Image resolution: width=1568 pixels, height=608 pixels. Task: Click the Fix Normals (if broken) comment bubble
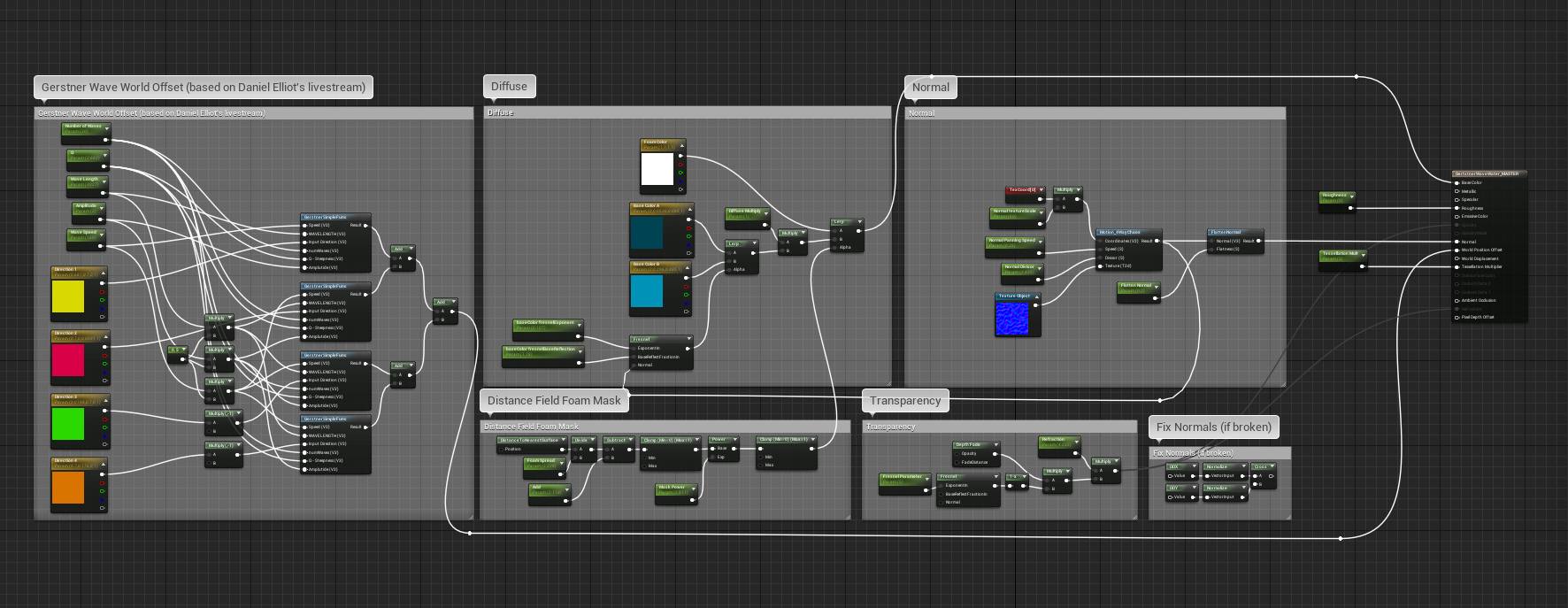coord(1214,427)
